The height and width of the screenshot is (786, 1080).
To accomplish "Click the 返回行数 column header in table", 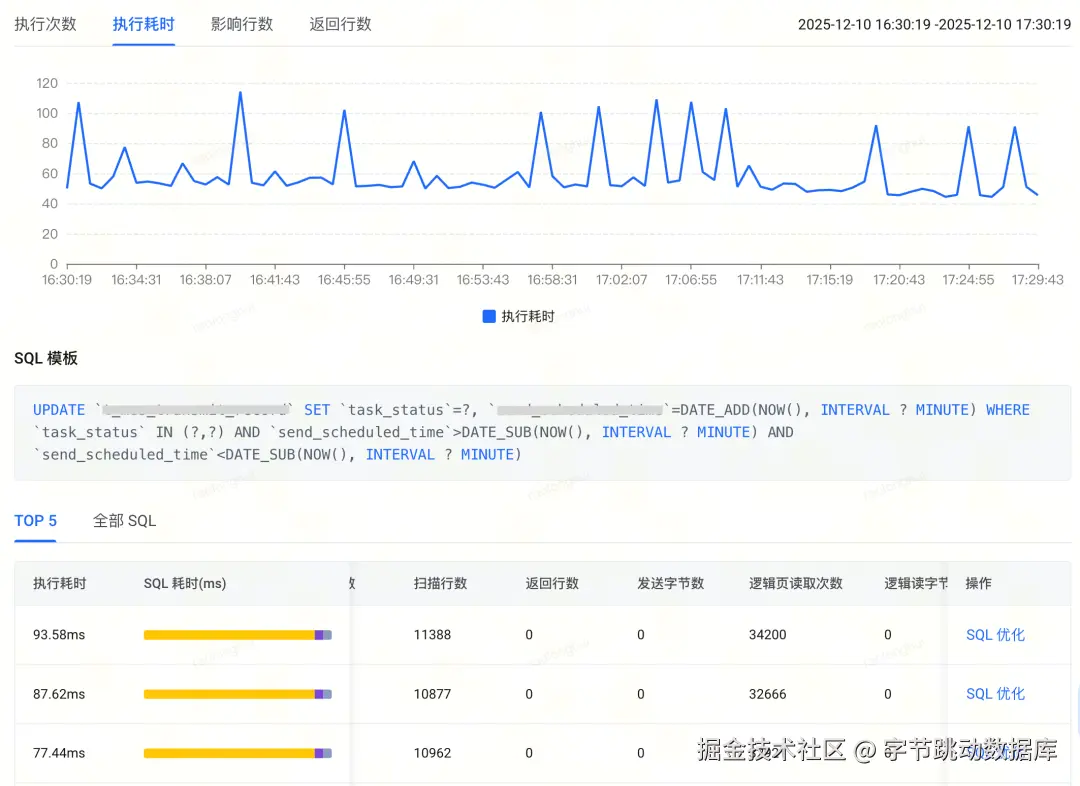I will tap(552, 583).
